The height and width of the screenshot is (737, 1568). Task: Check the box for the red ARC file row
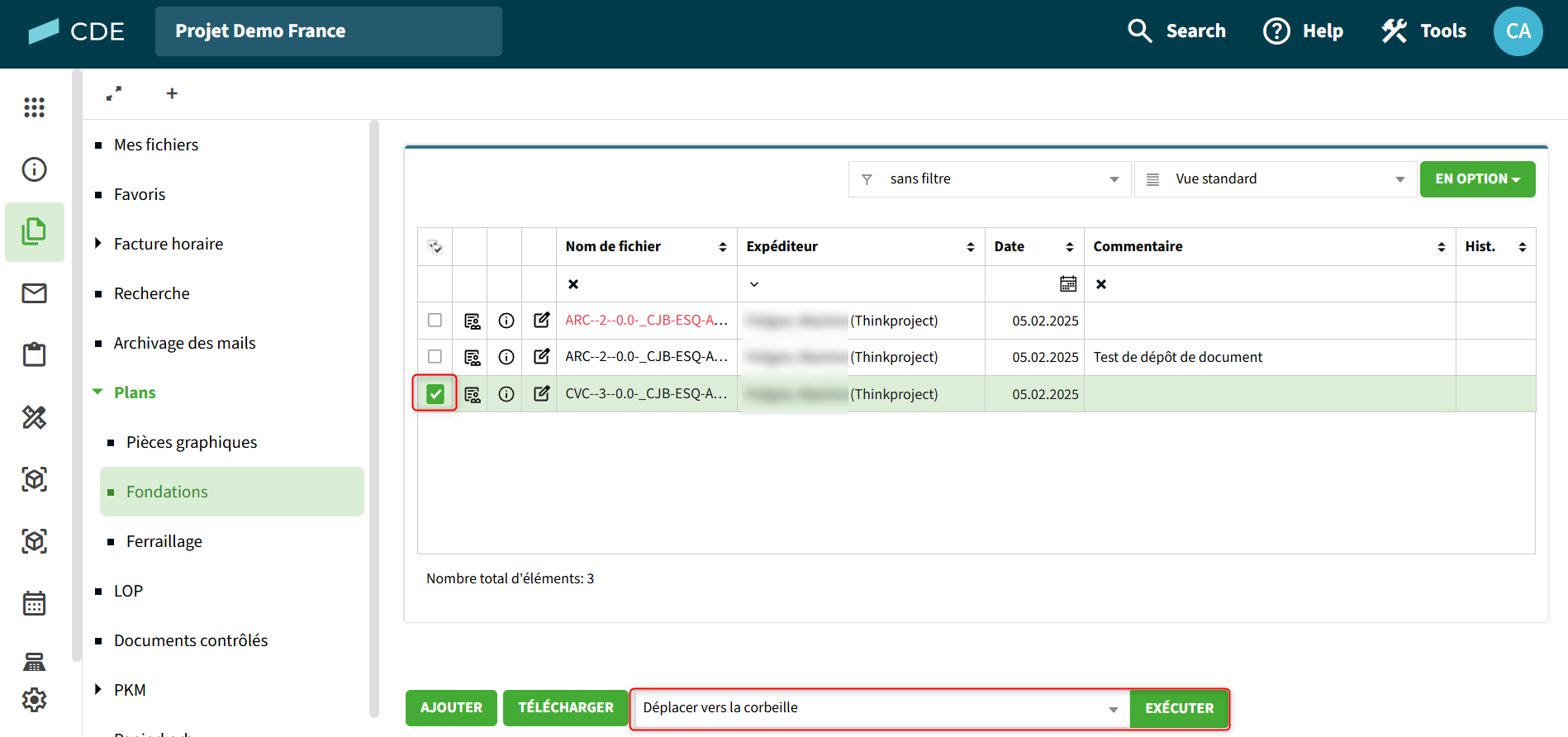click(435, 320)
